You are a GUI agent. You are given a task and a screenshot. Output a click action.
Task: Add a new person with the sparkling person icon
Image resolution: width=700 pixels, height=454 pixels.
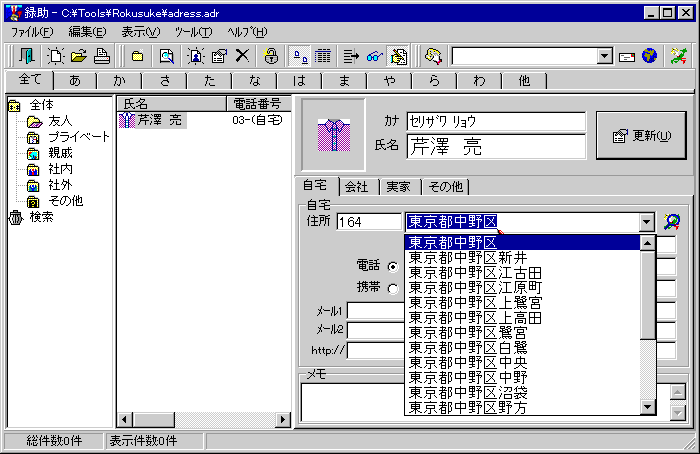196,56
